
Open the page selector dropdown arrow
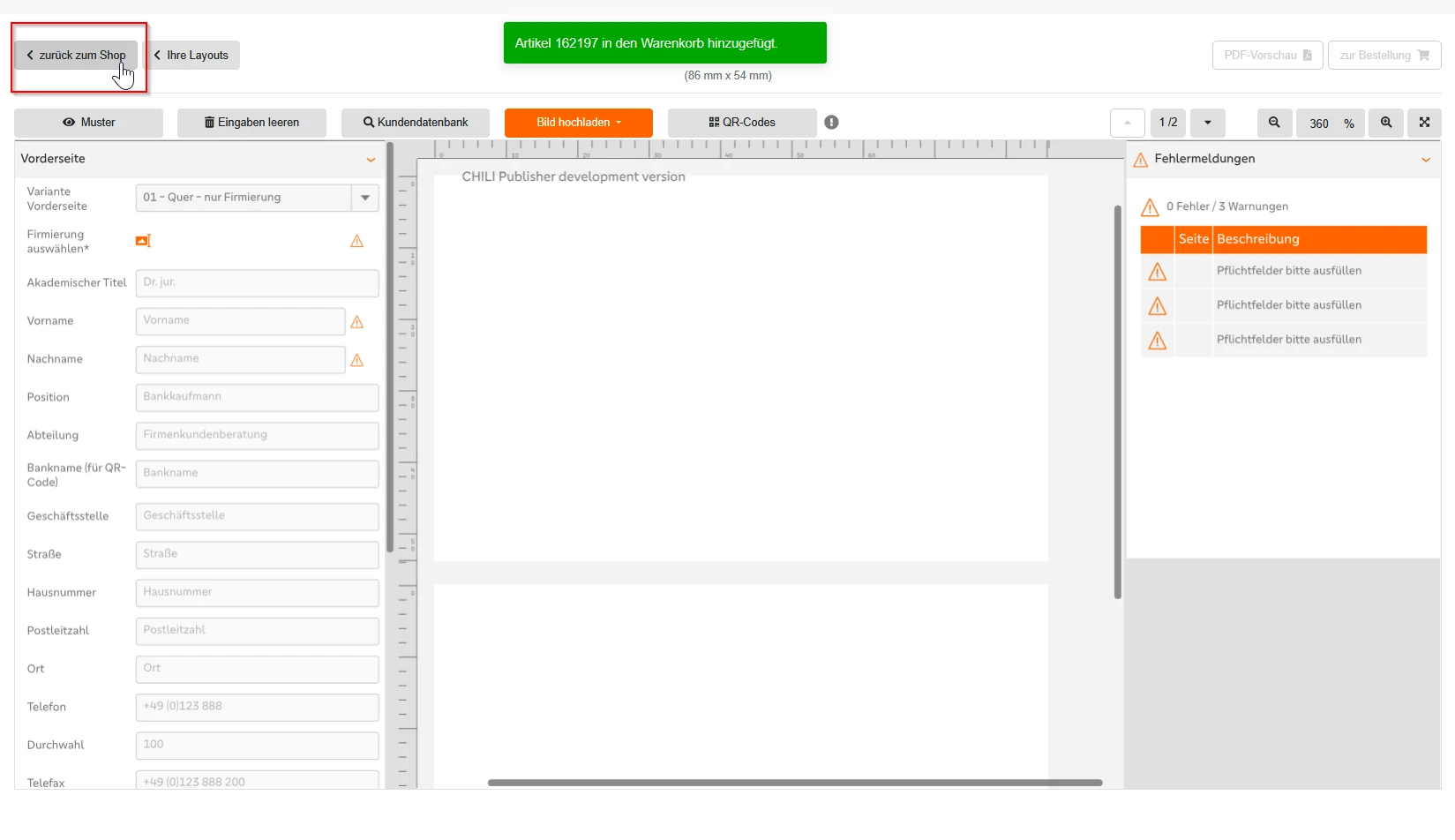(x=1207, y=123)
